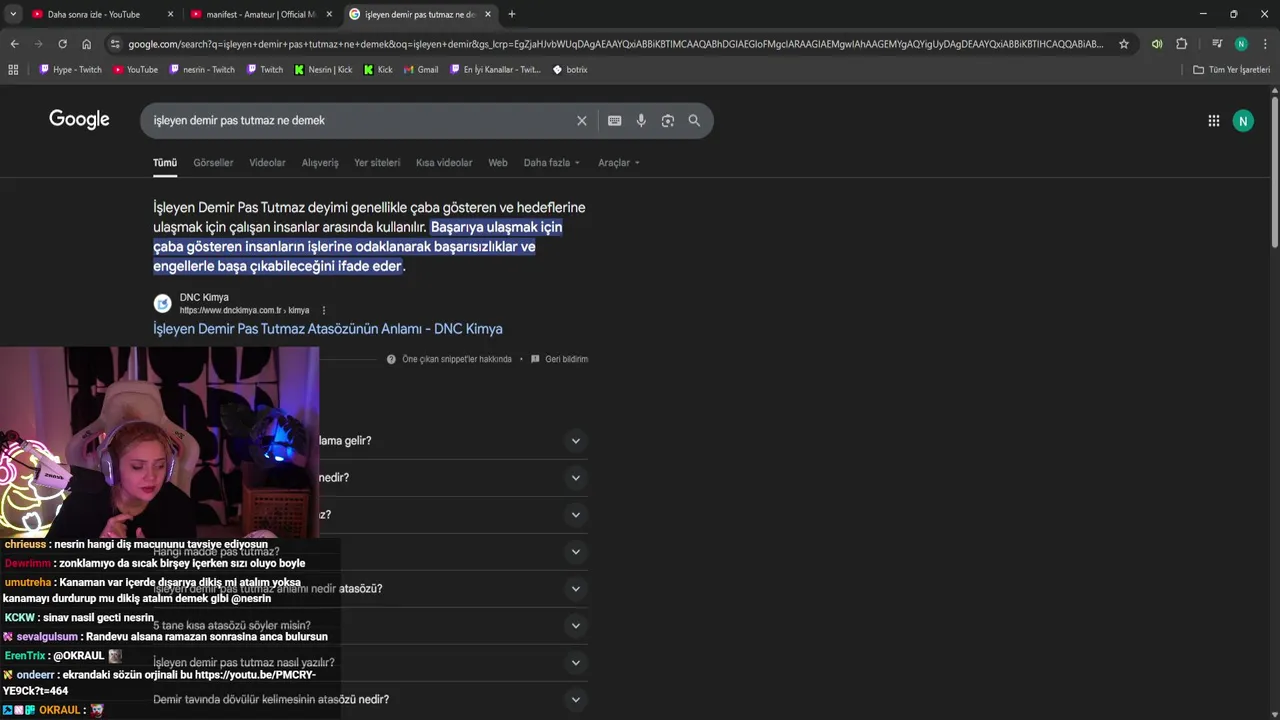This screenshot has width=1280, height=720.
Task: Open the DNC Kimya result title link
Action: pyautogui.click(x=328, y=329)
